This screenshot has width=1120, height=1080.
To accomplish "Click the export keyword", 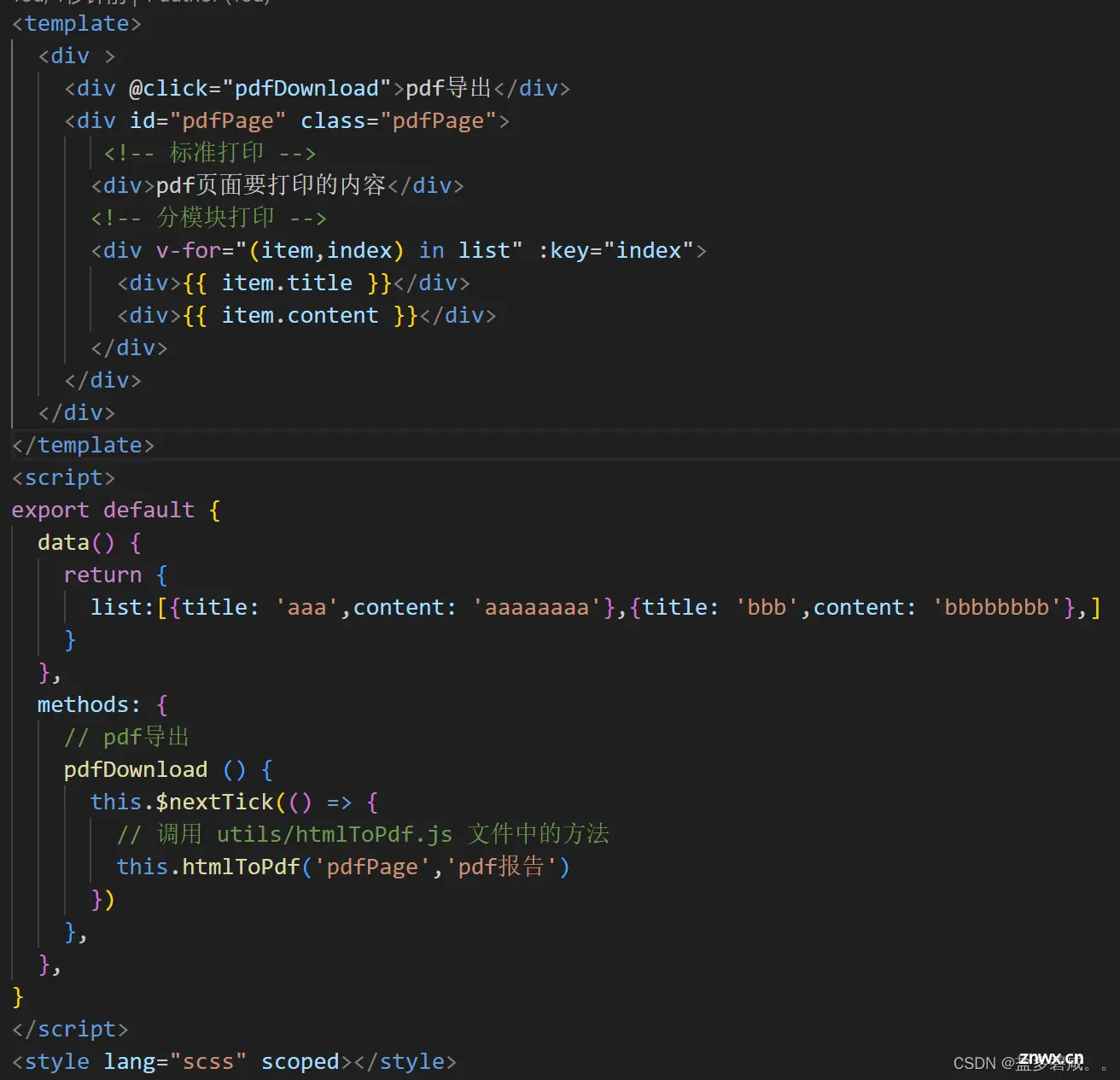I will [50, 511].
